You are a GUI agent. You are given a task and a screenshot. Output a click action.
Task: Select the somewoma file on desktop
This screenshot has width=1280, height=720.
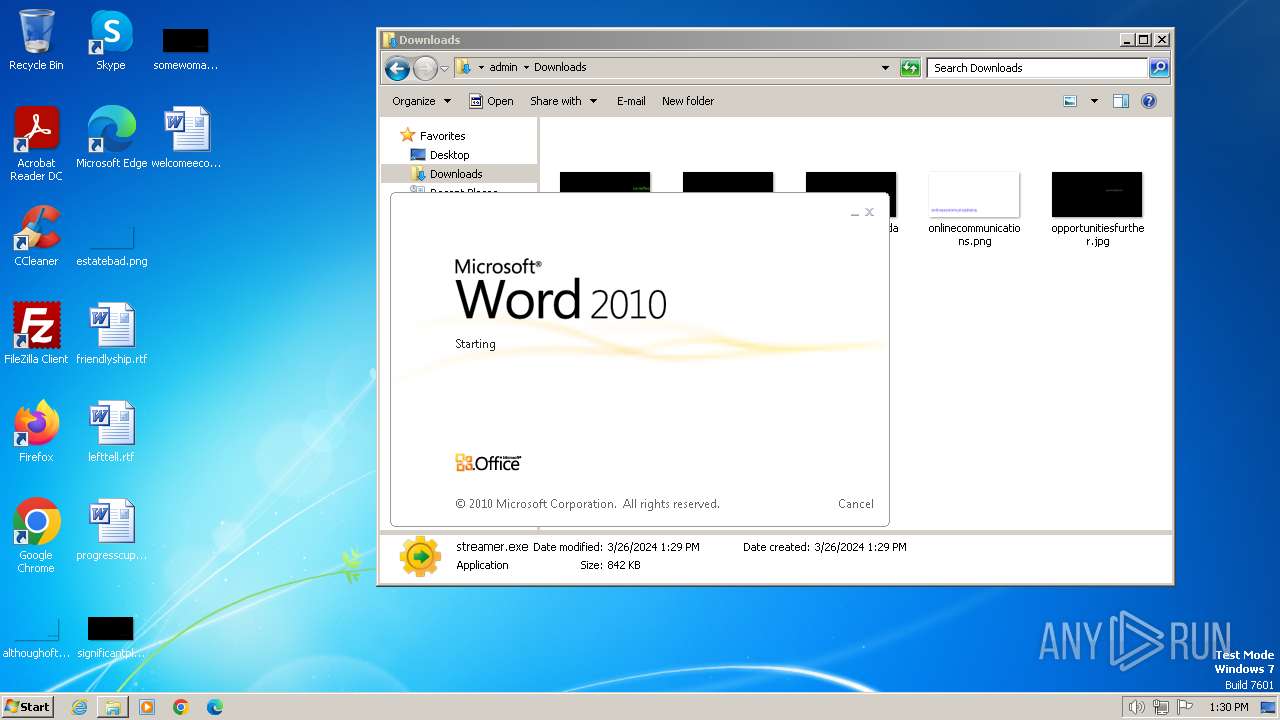(186, 49)
